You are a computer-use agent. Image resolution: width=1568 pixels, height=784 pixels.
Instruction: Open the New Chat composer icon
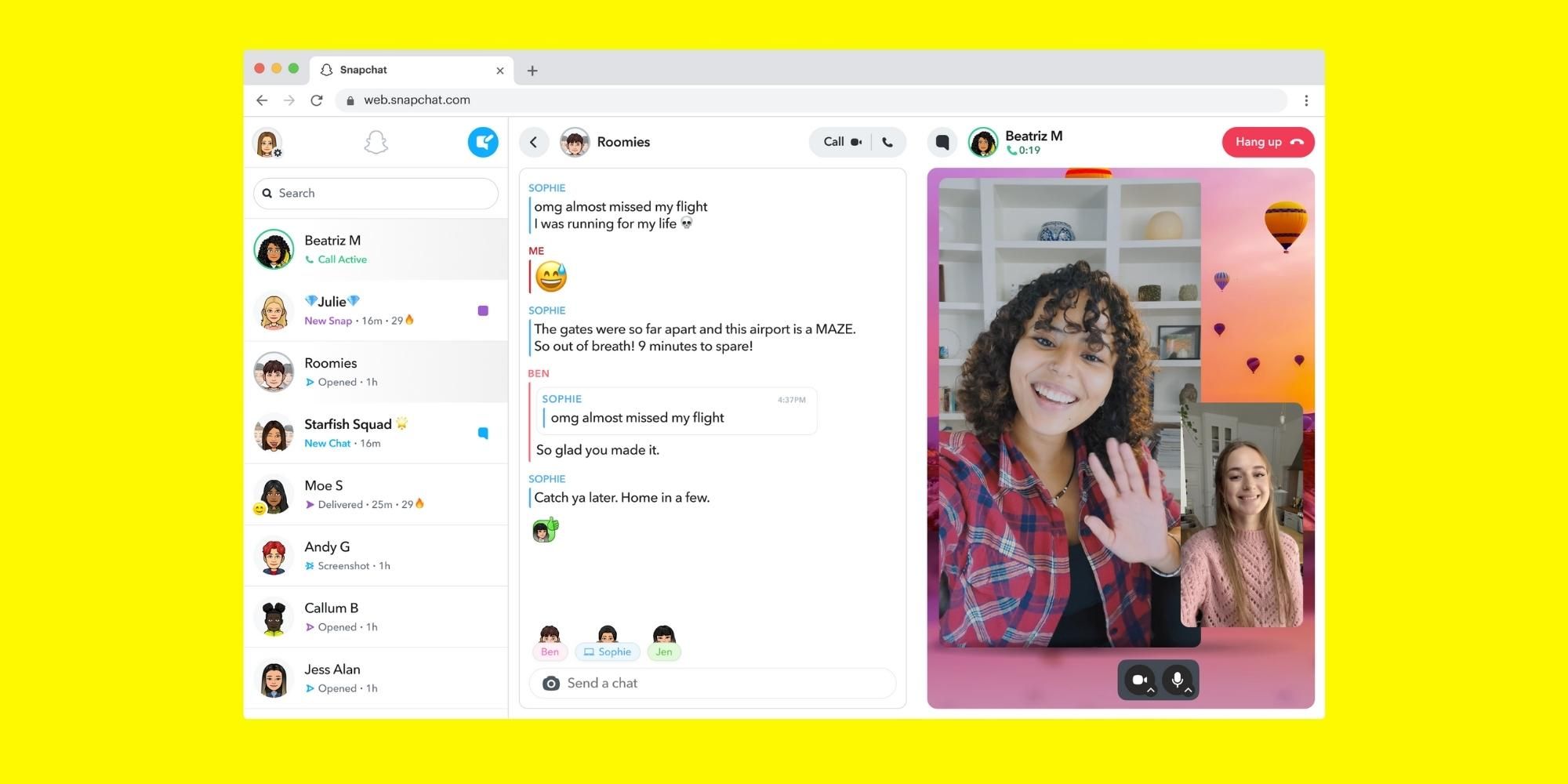[x=484, y=142]
